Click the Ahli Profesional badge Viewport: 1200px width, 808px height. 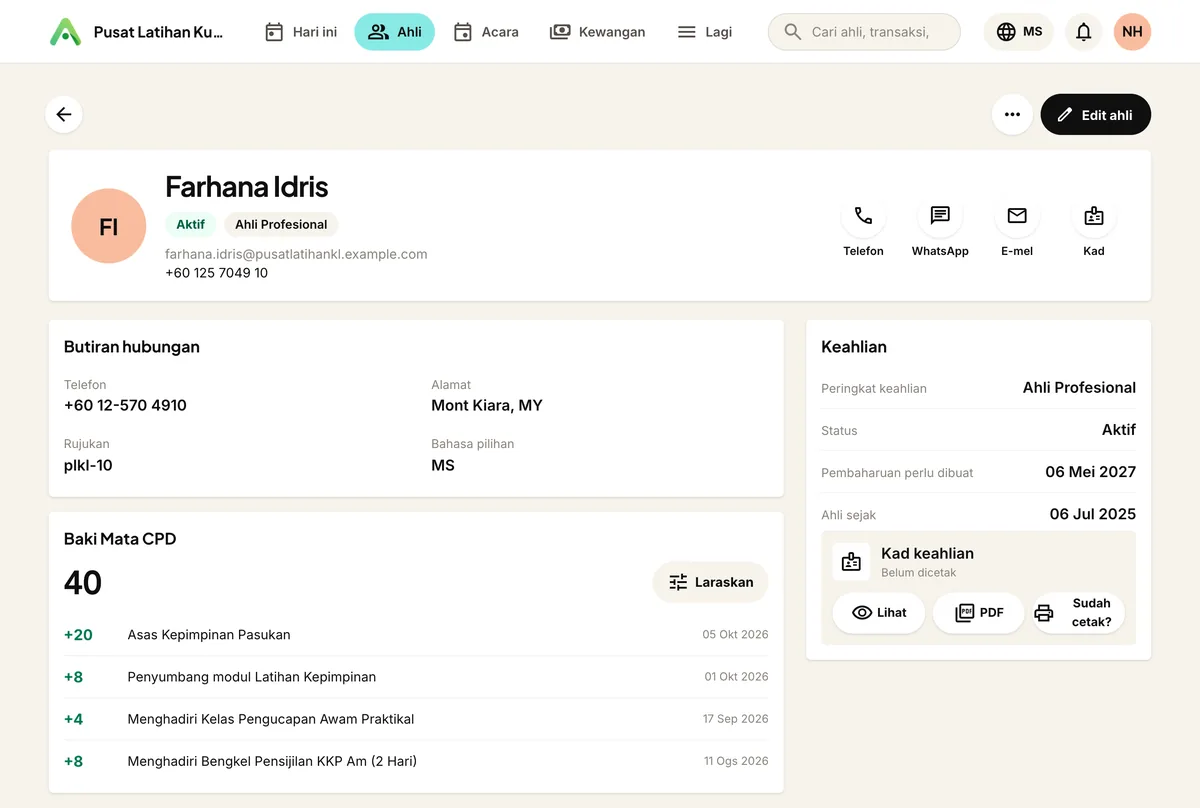tap(281, 224)
